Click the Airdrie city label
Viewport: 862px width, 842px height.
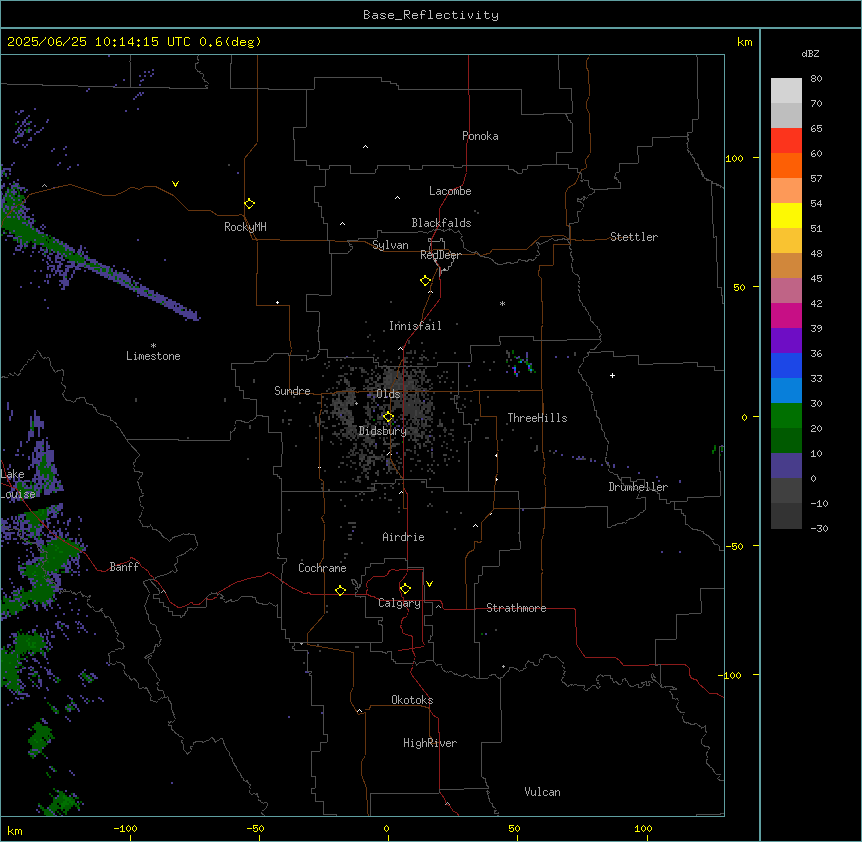click(x=403, y=537)
